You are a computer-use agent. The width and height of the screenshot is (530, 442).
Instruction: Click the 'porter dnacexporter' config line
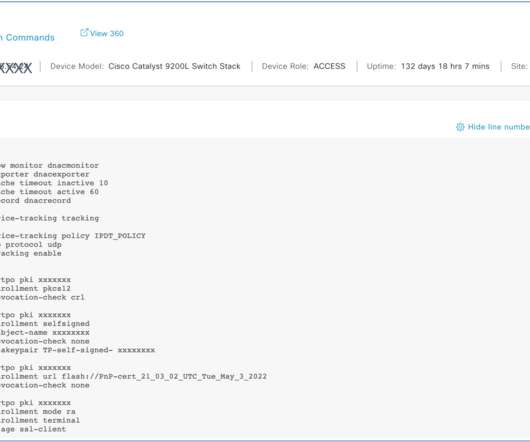coord(45,174)
